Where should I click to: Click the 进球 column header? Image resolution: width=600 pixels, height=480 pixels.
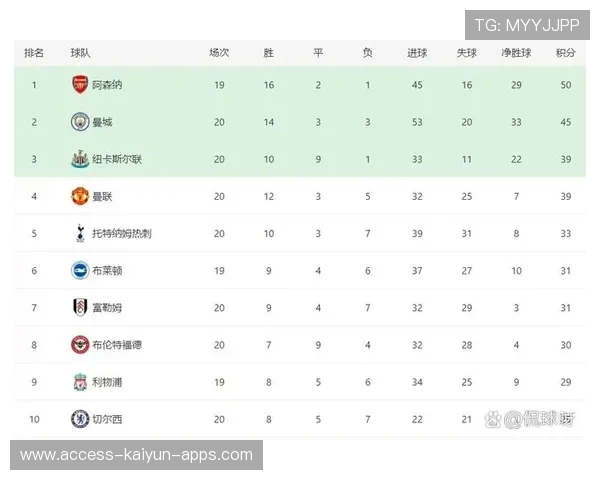tap(417, 53)
